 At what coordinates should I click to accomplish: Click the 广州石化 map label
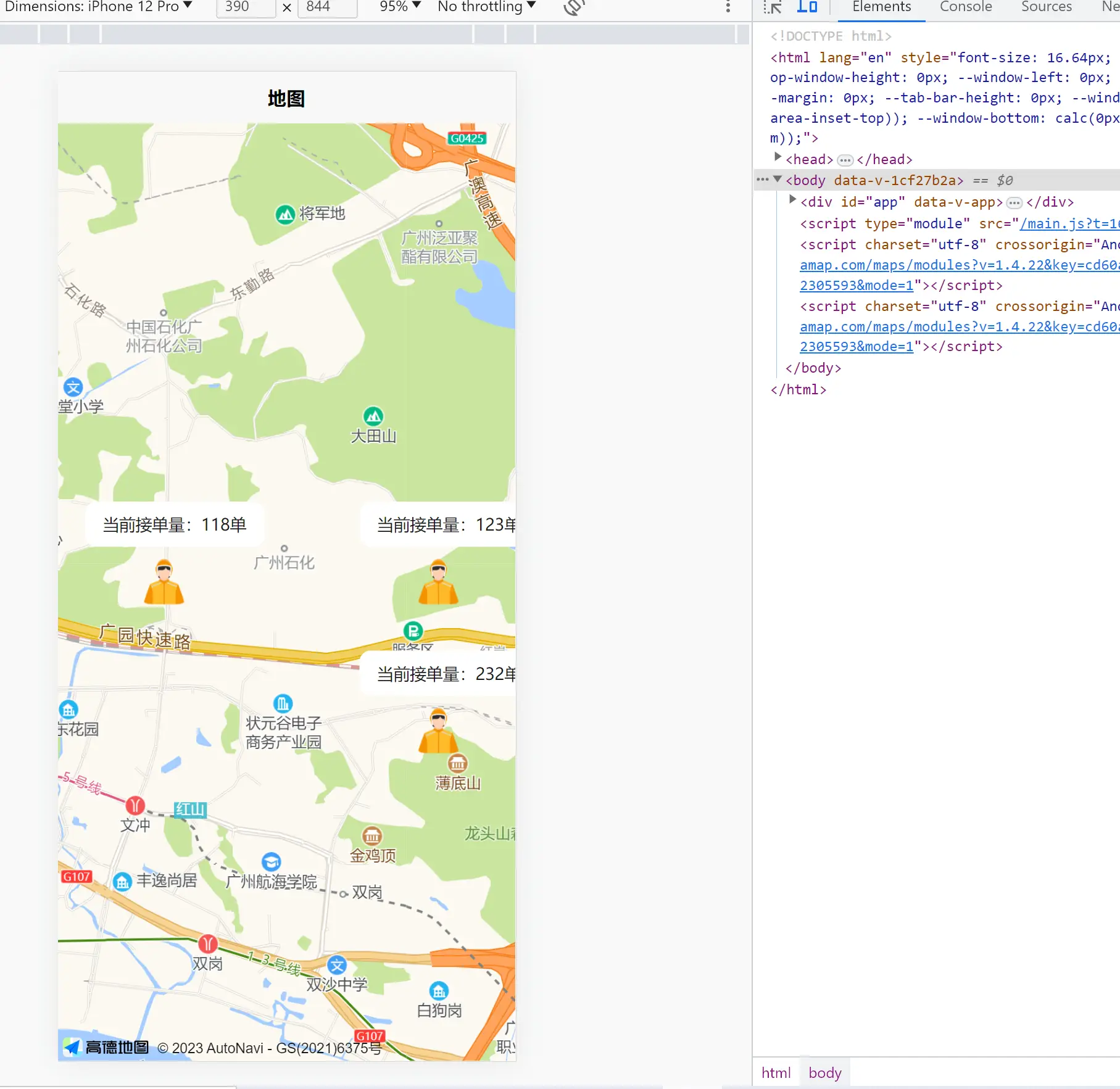pos(284,563)
